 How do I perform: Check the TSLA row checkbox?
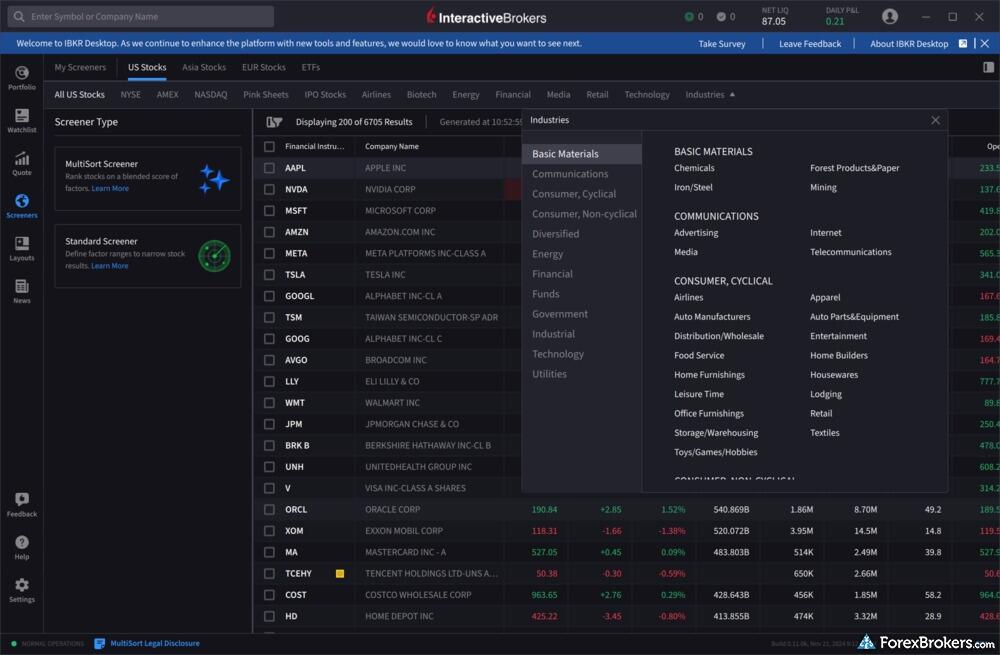[x=269, y=275]
